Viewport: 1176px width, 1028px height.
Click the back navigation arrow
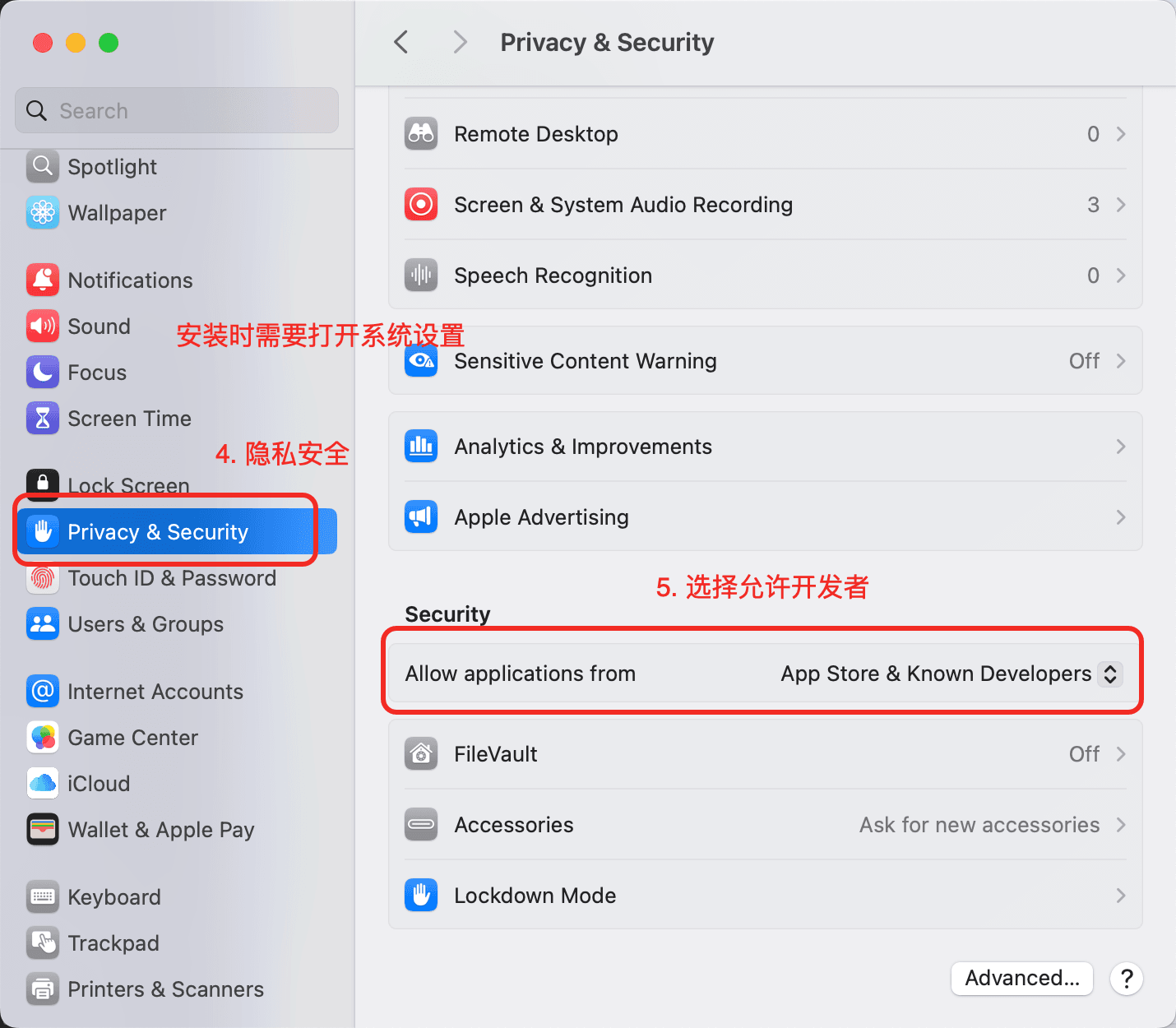point(400,41)
